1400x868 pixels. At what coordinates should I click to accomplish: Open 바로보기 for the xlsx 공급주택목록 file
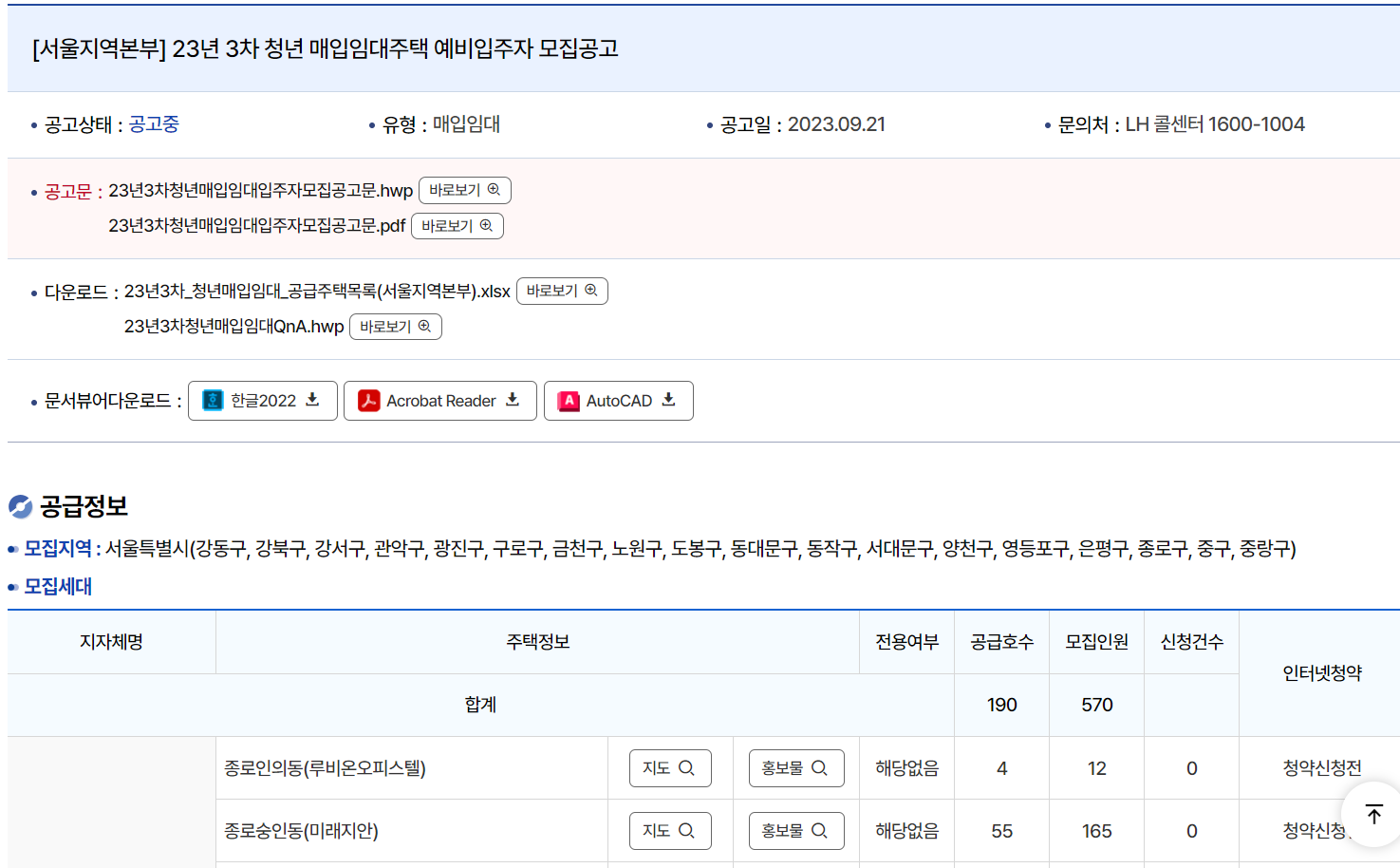[x=562, y=291]
